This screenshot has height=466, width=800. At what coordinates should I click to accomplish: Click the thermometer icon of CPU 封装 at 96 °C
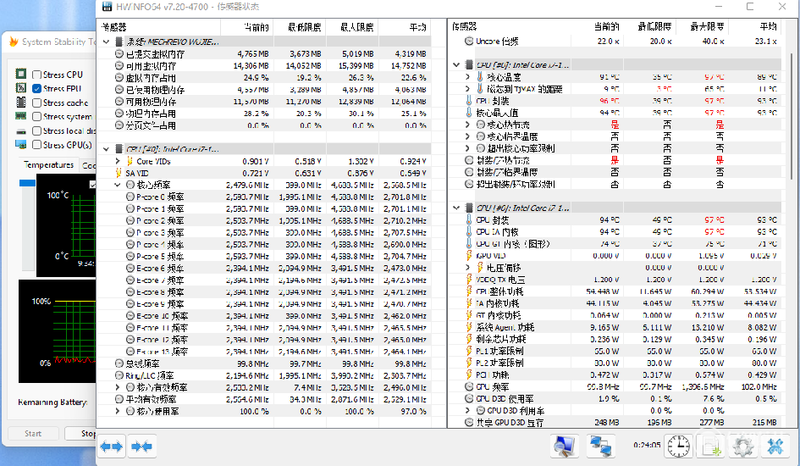pyautogui.click(x=469, y=101)
